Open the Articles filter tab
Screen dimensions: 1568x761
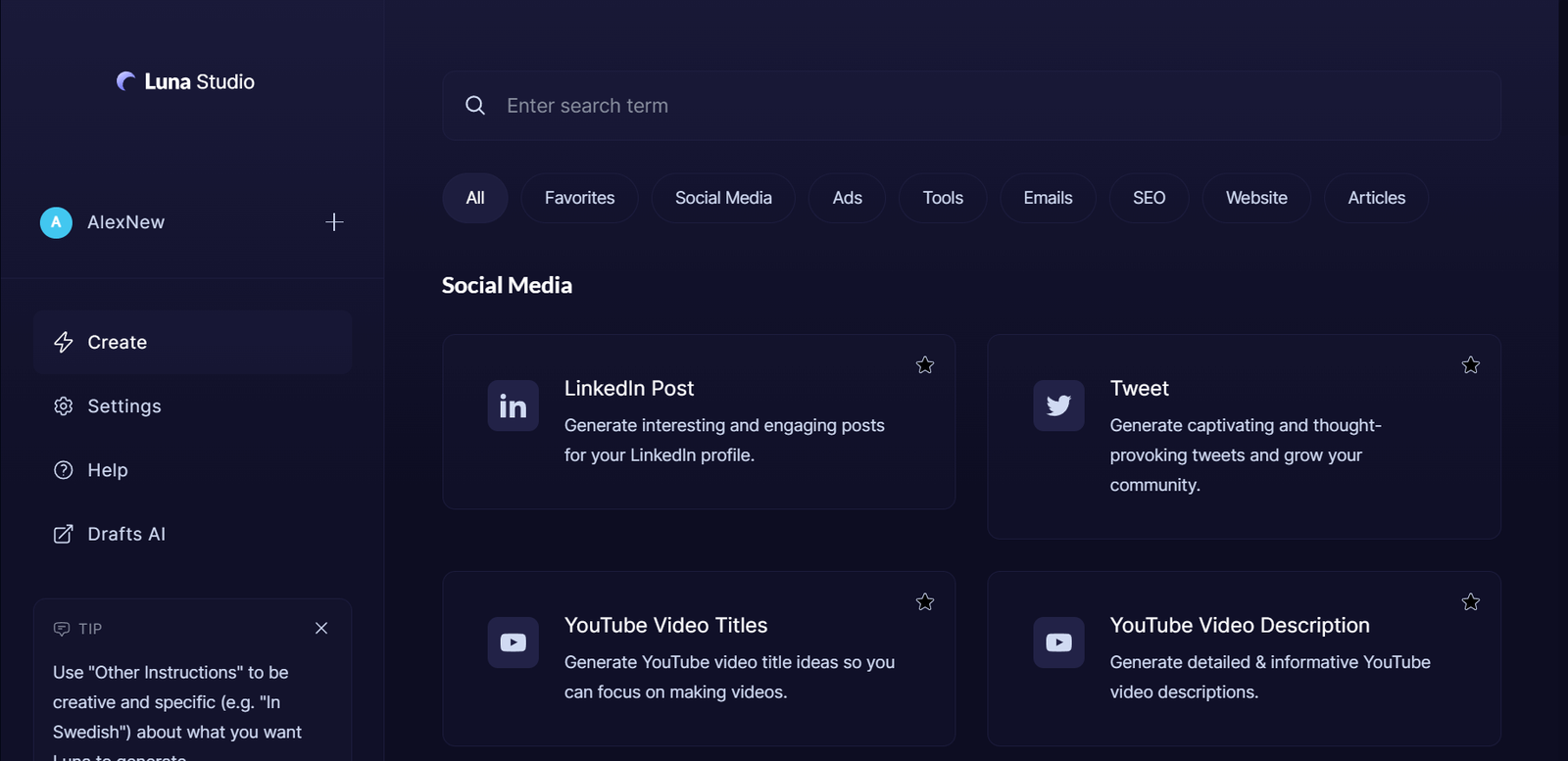(1377, 198)
